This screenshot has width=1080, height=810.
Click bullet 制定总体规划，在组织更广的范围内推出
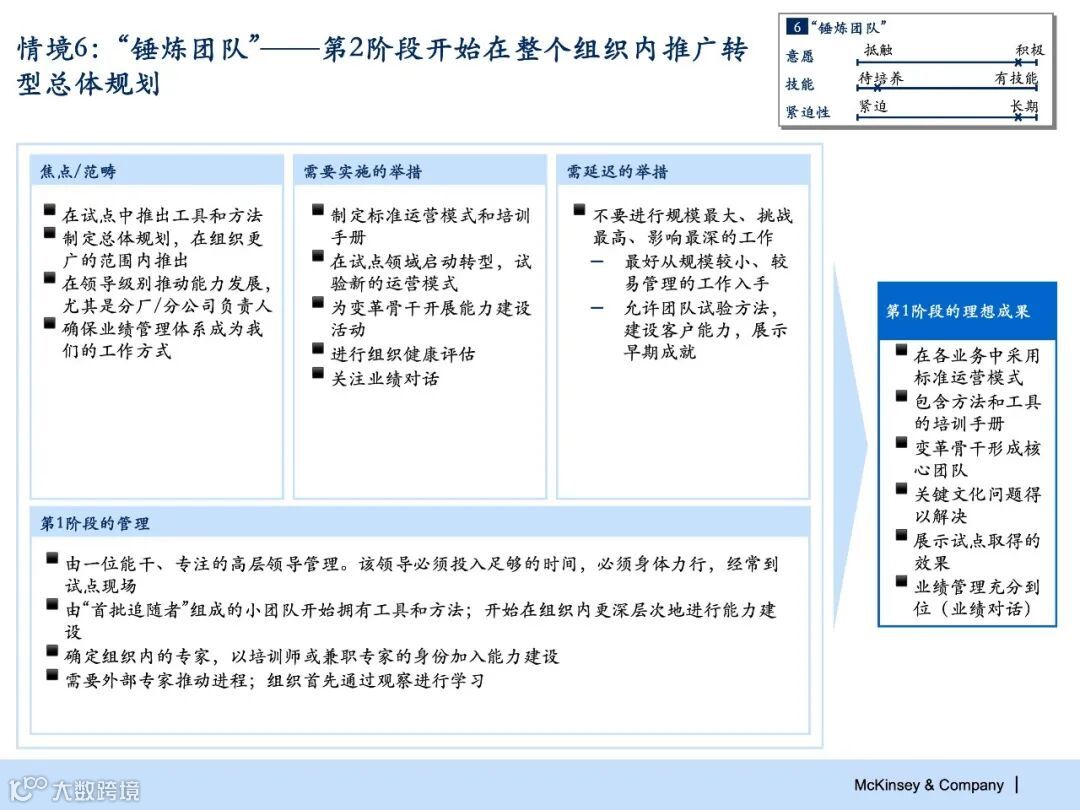coord(163,249)
